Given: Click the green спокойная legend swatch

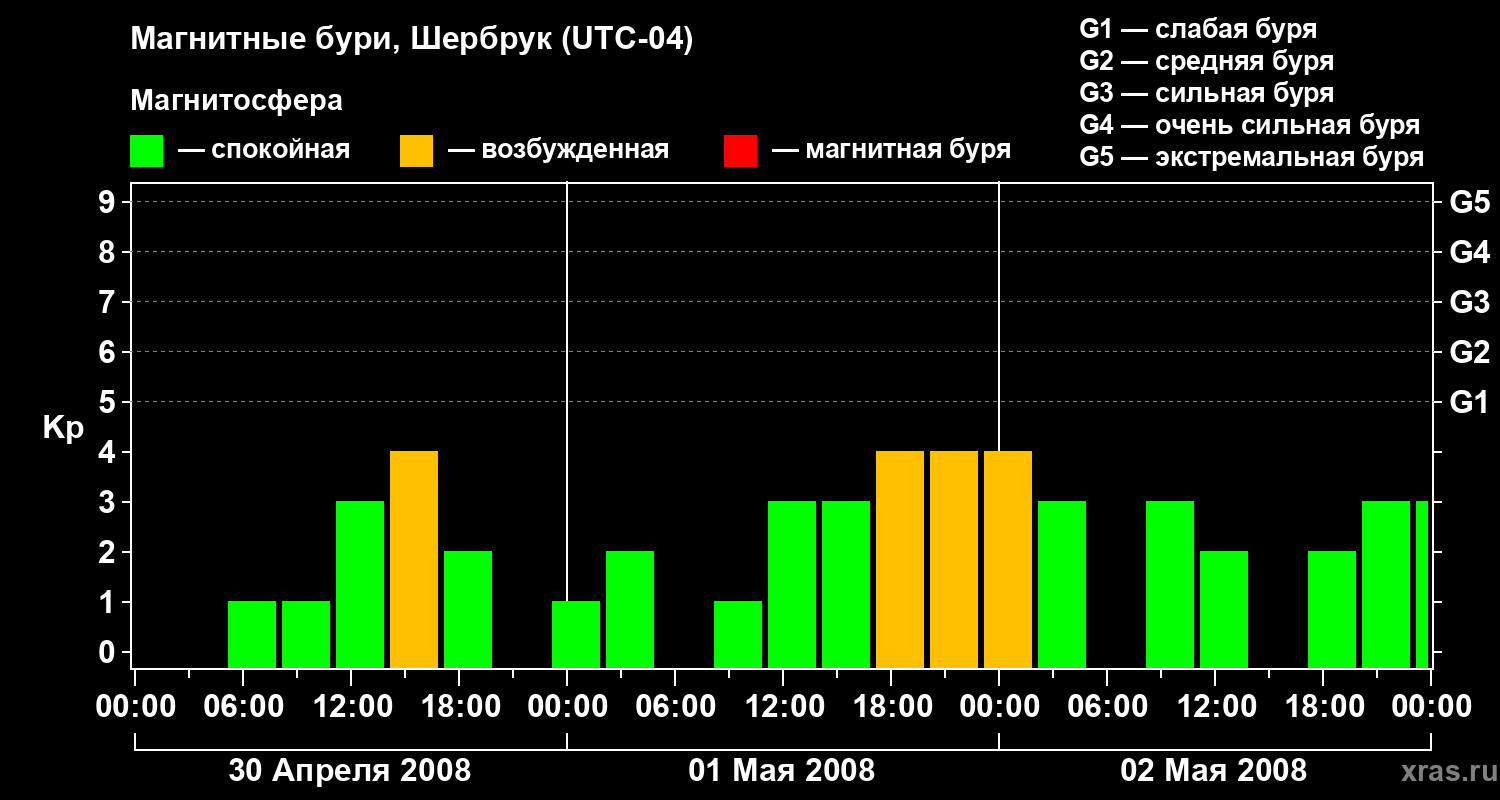Looking at the screenshot, I should coord(146,151).
